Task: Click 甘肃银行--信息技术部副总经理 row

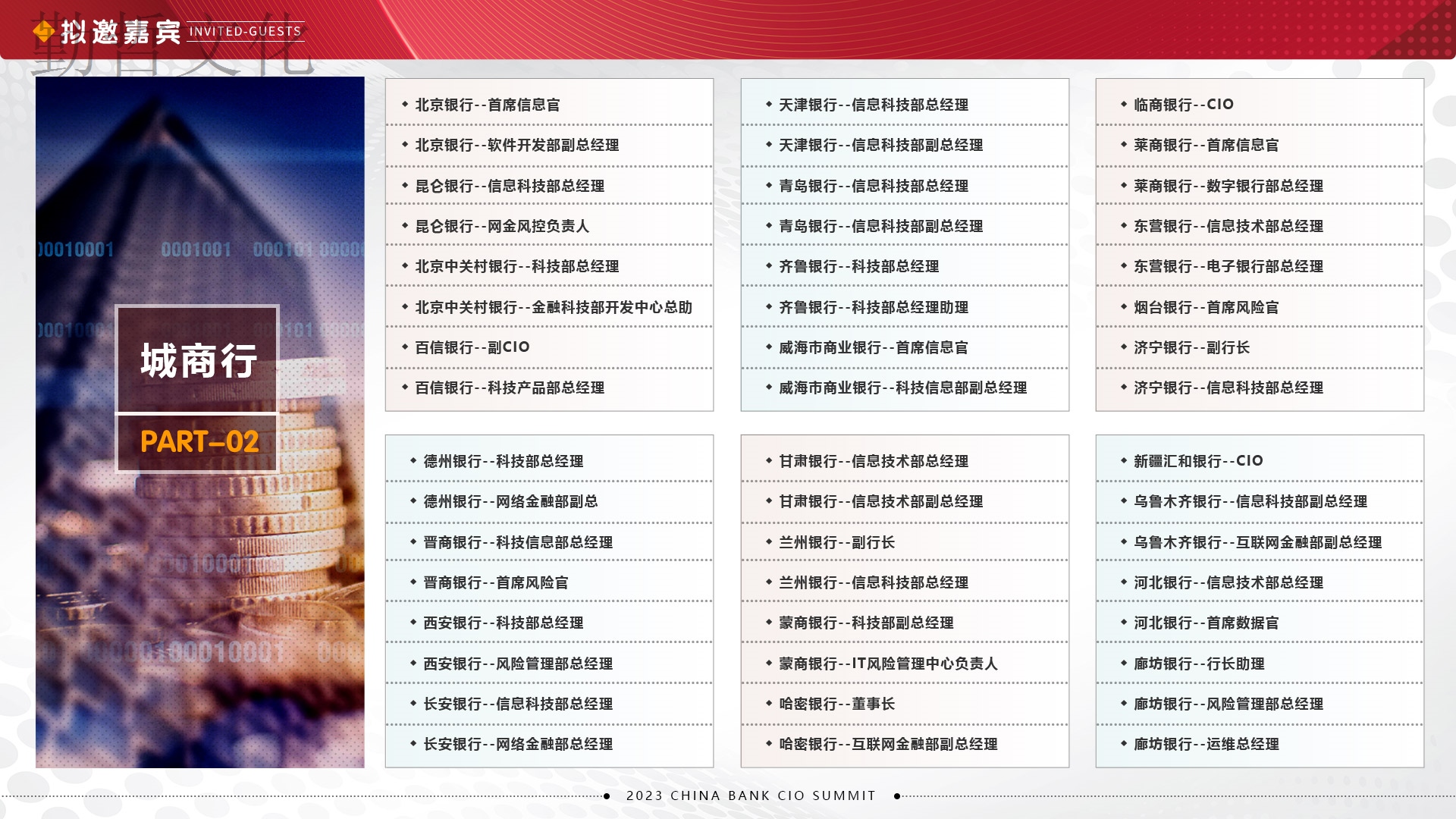Action: [x=880, y=501]
